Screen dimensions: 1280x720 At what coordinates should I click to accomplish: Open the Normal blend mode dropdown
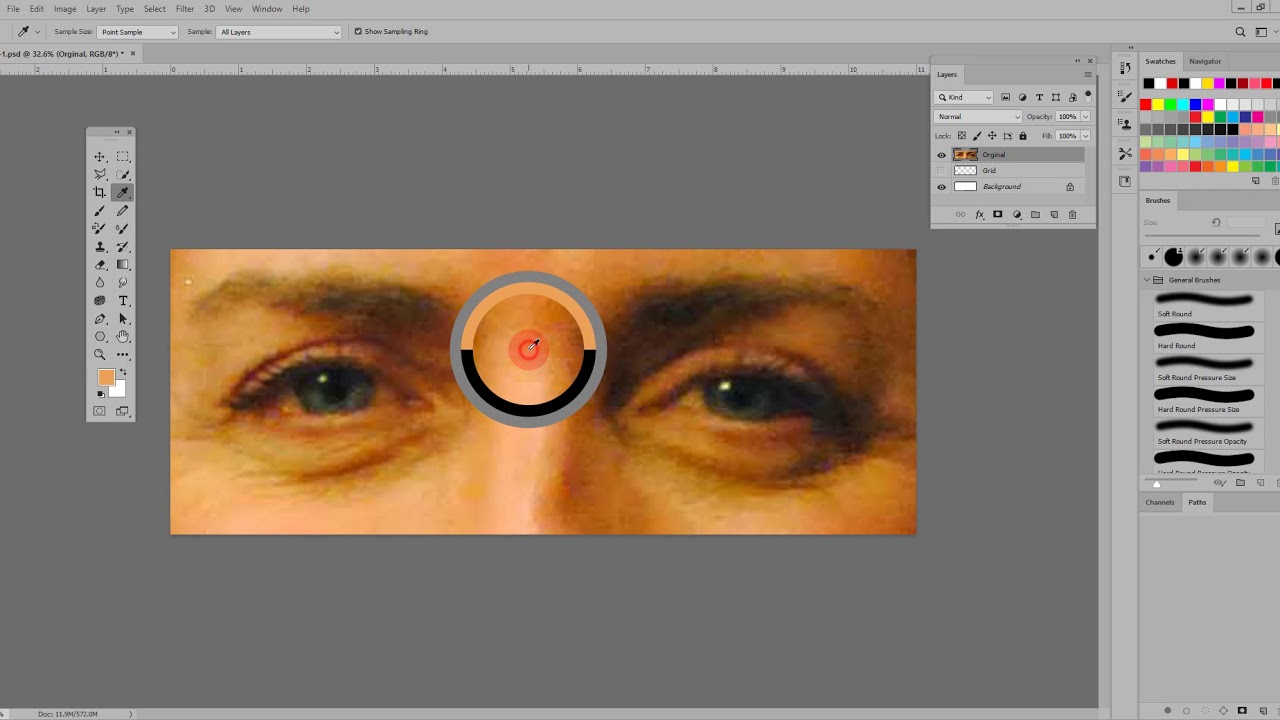(x=979, y=117)
